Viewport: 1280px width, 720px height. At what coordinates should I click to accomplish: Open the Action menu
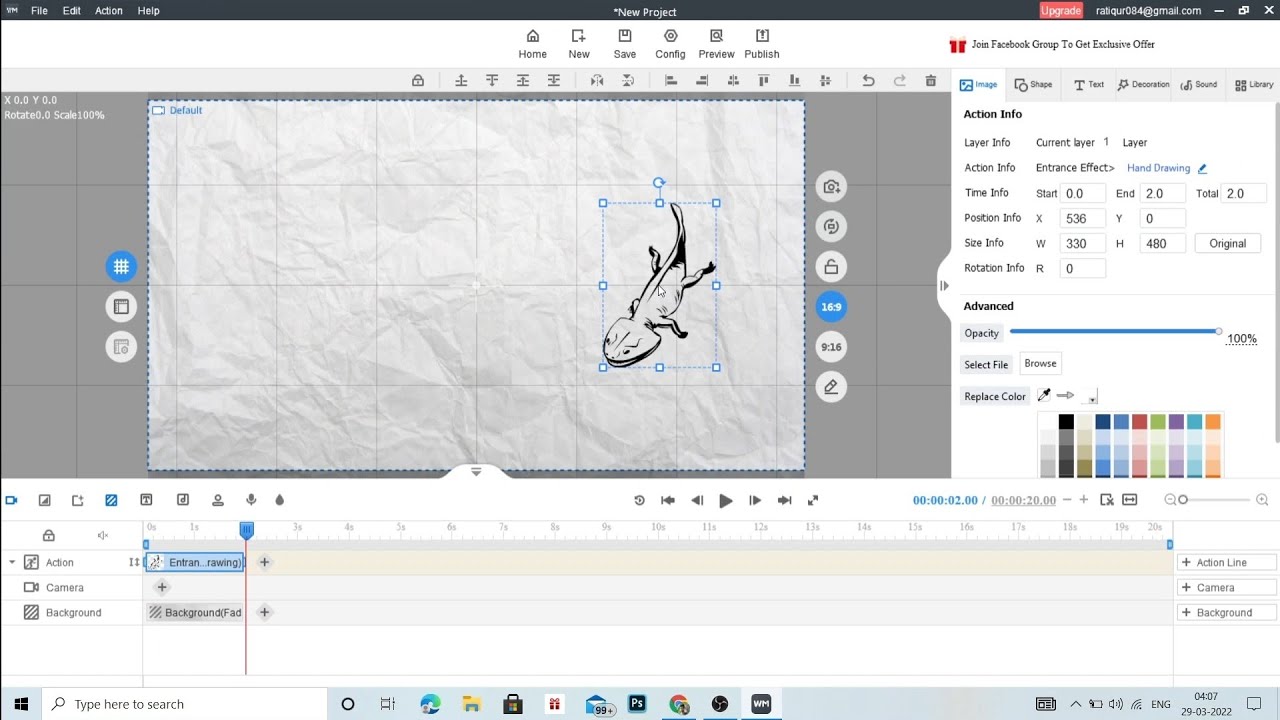point(109,11)
